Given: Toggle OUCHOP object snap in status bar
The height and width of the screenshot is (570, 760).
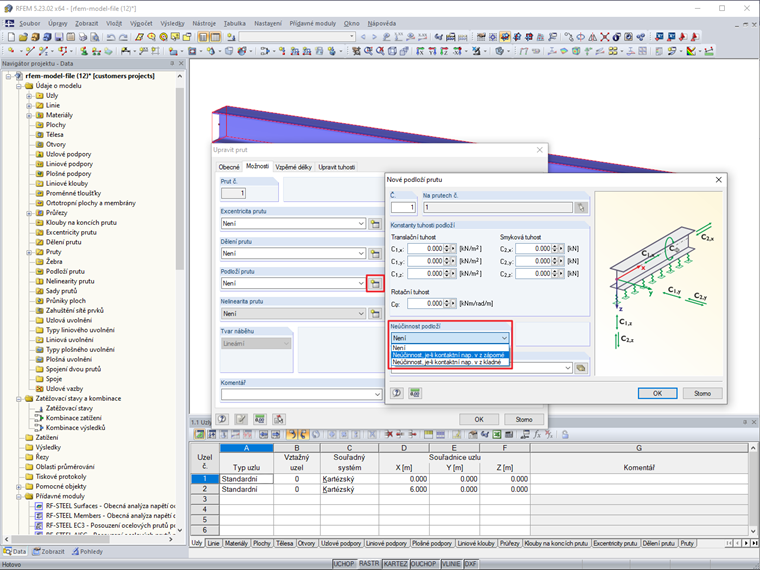Looking at the screenshot, I should click(423, 564).
